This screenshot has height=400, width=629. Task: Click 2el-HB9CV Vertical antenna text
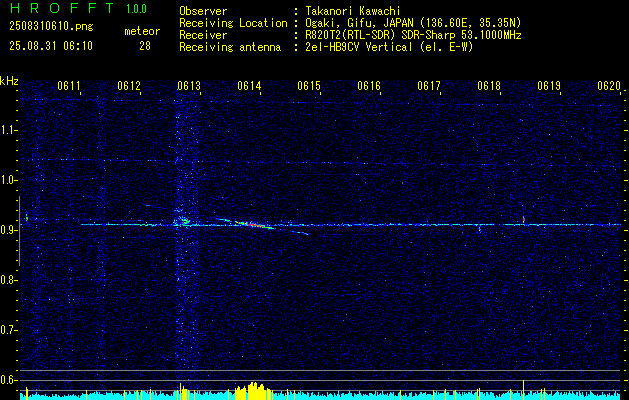coord(389,47)
